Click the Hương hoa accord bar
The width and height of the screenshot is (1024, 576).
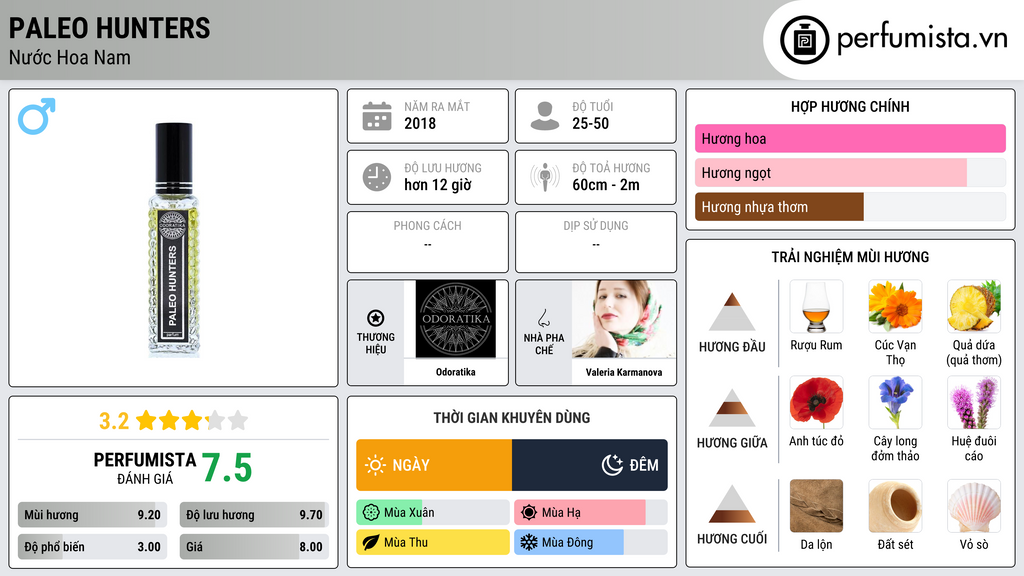tap(850, 138)
